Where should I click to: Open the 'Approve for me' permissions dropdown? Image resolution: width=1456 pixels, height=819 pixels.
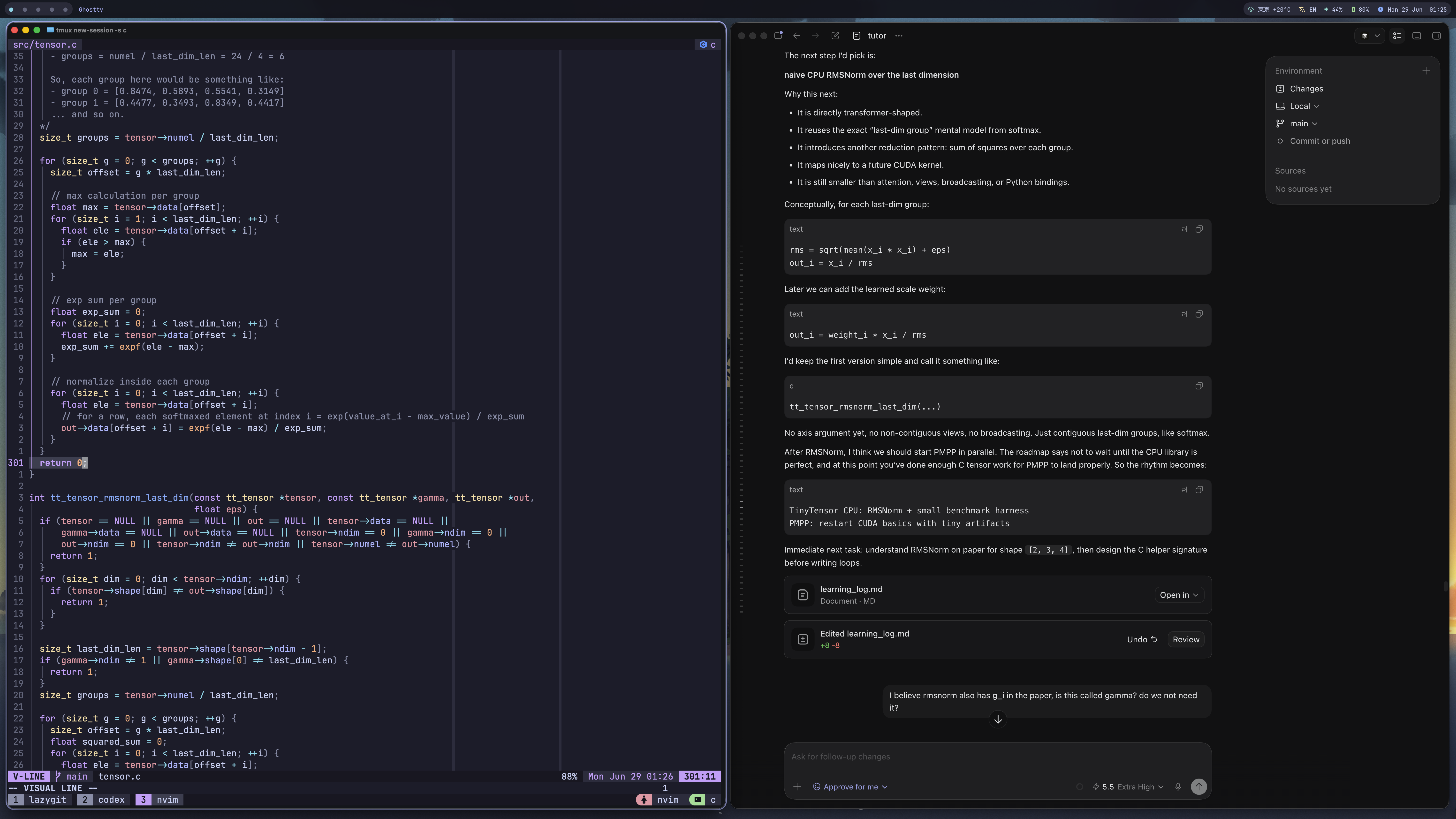tap(850, 787)
